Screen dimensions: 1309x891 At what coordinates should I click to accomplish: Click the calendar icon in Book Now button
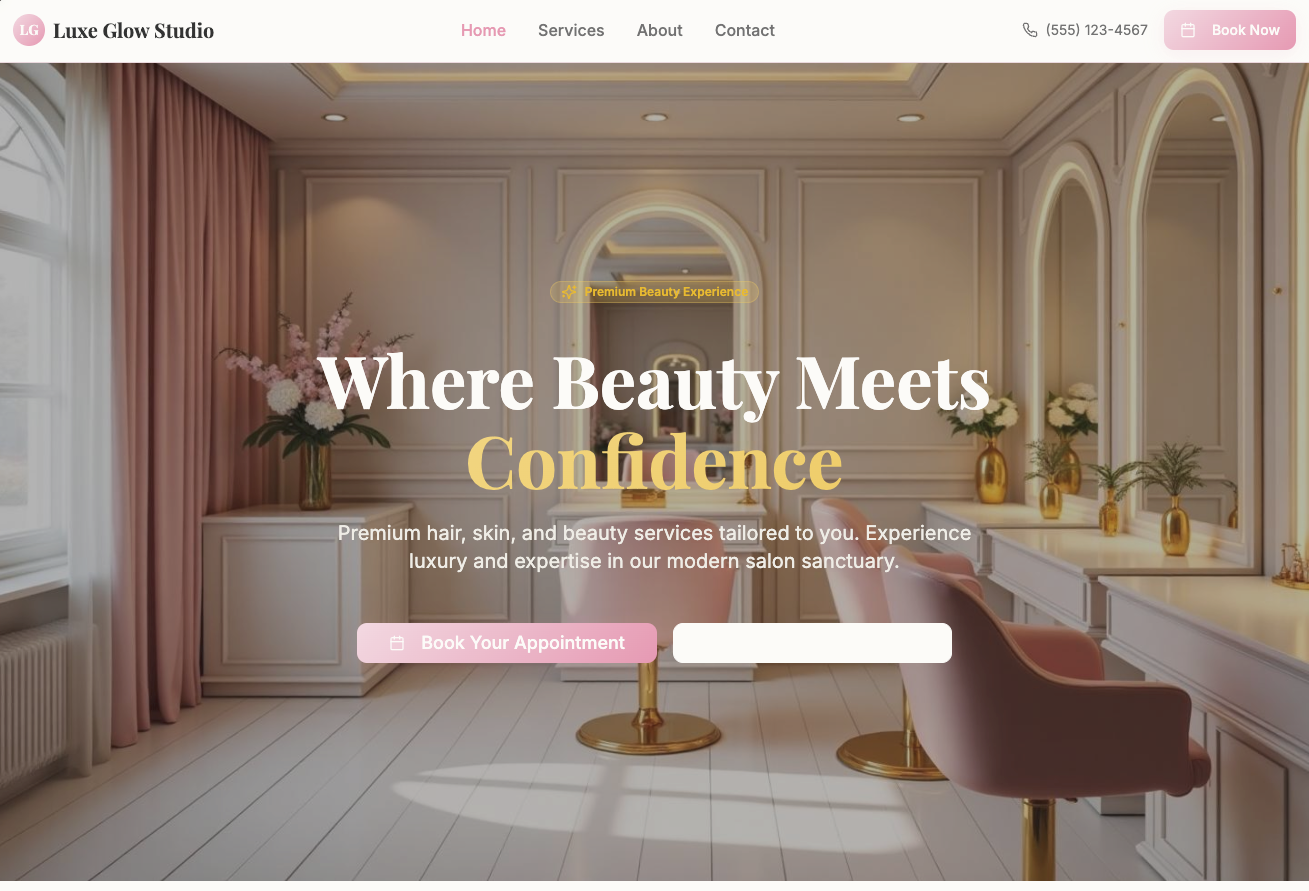coord(1188,30)
